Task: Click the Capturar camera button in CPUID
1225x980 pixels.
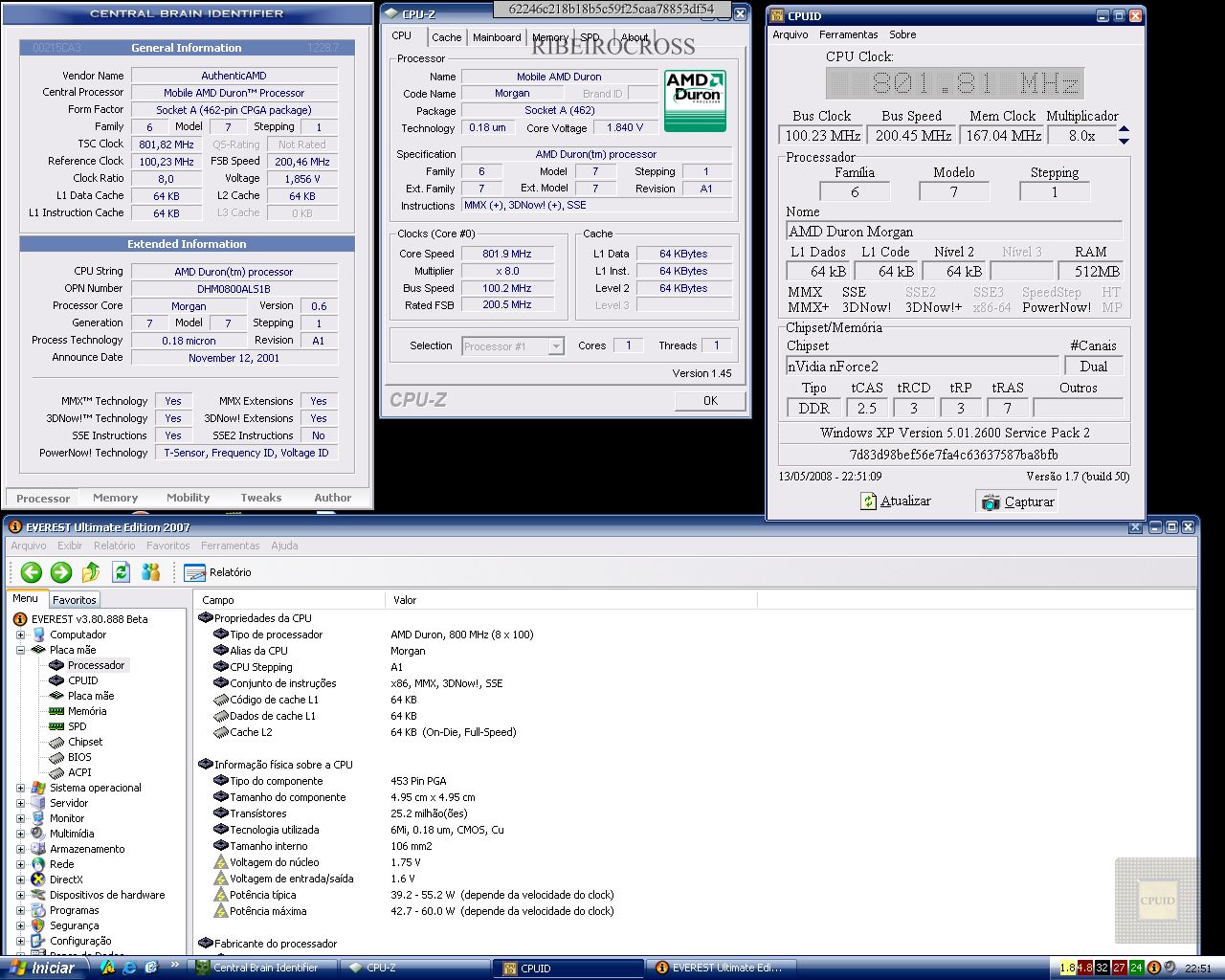Action: pyautogui.click(x=1017, y=501)
